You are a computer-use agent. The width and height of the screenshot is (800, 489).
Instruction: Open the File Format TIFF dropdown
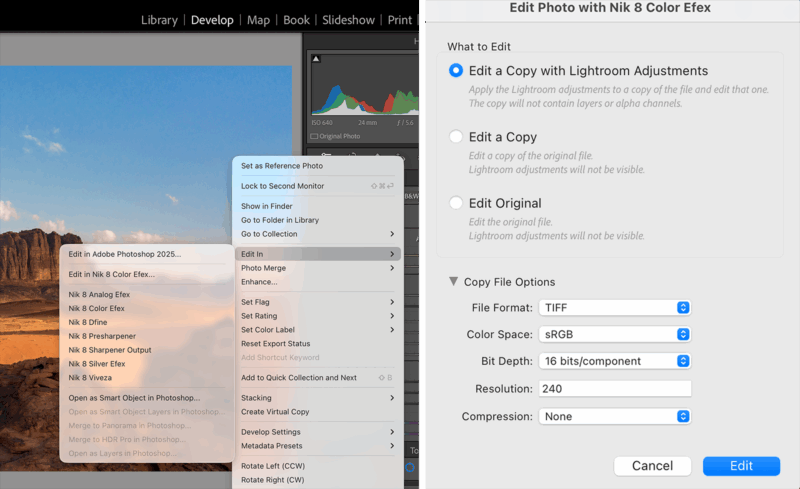(615, 307)
